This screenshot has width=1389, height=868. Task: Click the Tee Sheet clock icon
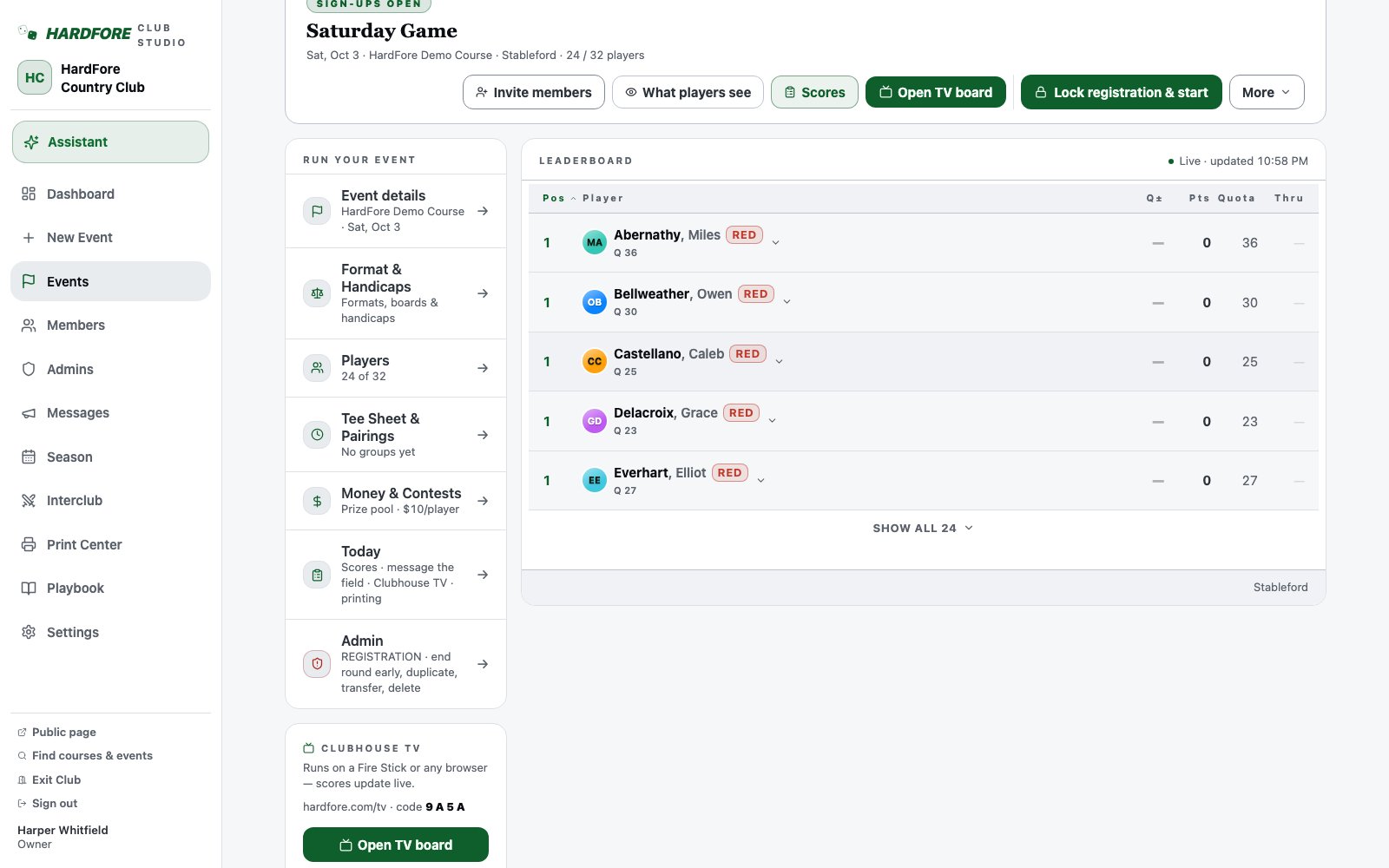pyautogui.click(x=317, y=434)
